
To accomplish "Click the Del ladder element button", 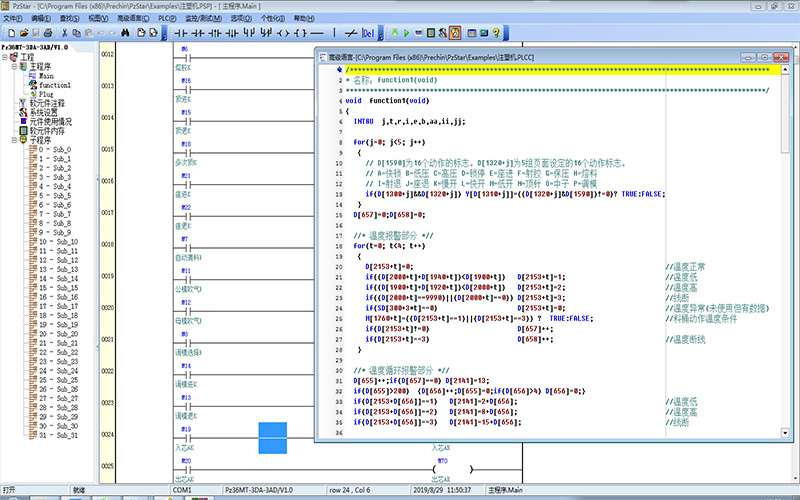I will 367,33.
